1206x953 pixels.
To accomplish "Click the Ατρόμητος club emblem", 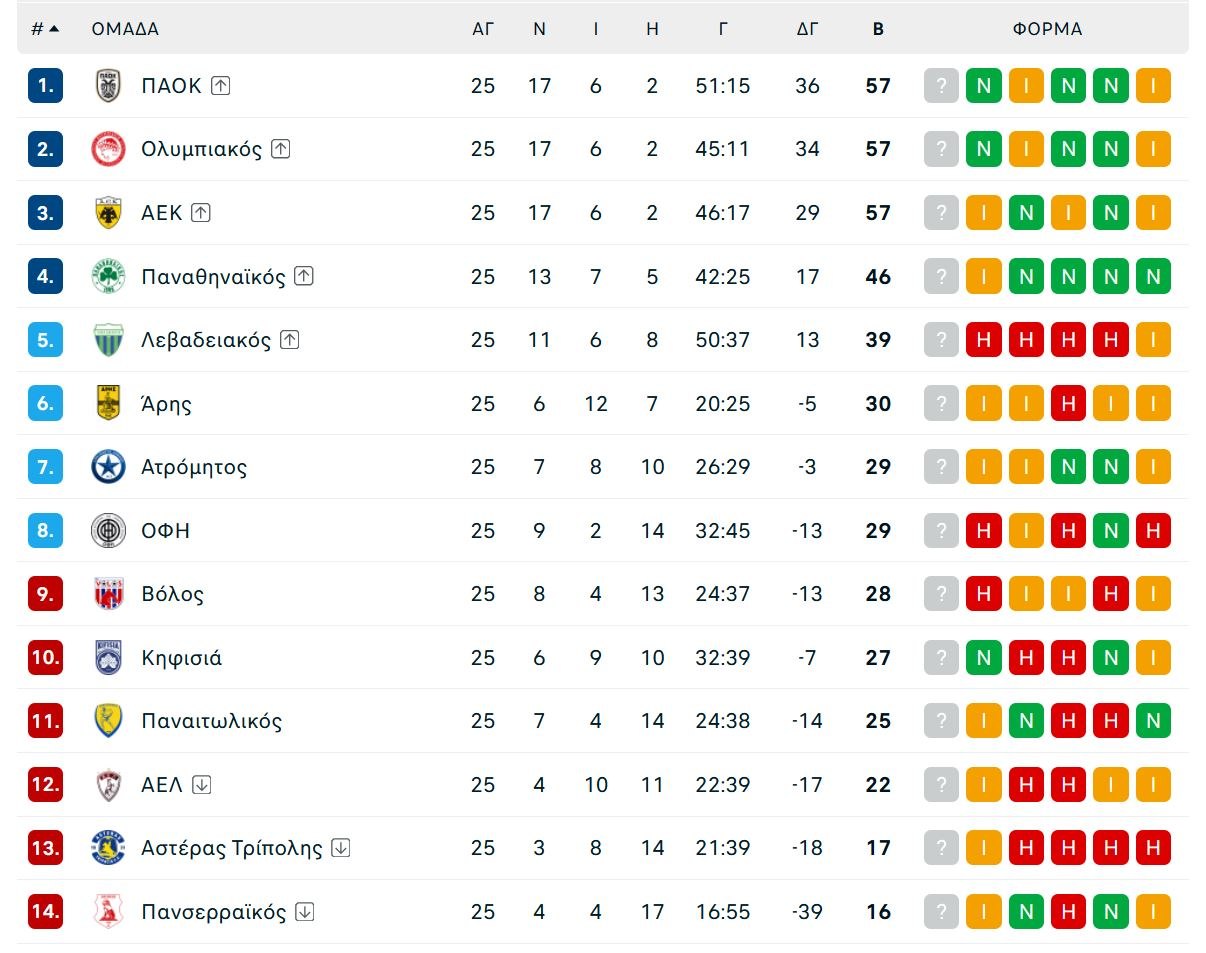I will pos(107,466).
